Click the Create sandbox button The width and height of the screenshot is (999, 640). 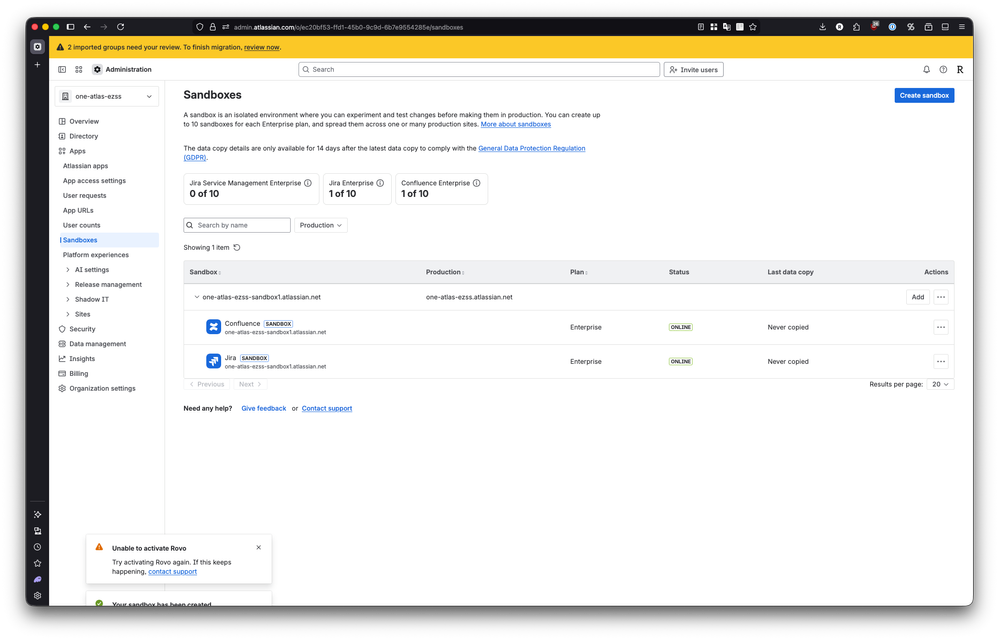(924, 96)
